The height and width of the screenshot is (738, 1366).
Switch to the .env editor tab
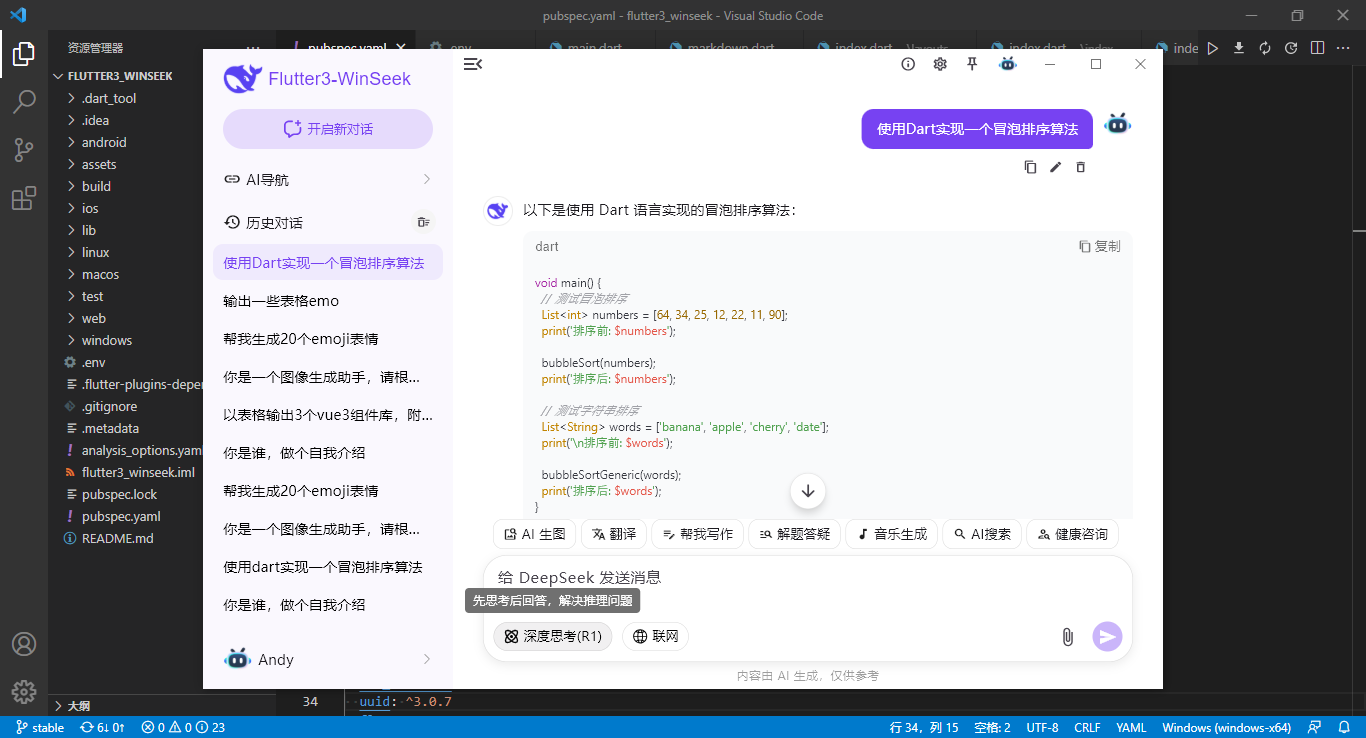[460, 48]
